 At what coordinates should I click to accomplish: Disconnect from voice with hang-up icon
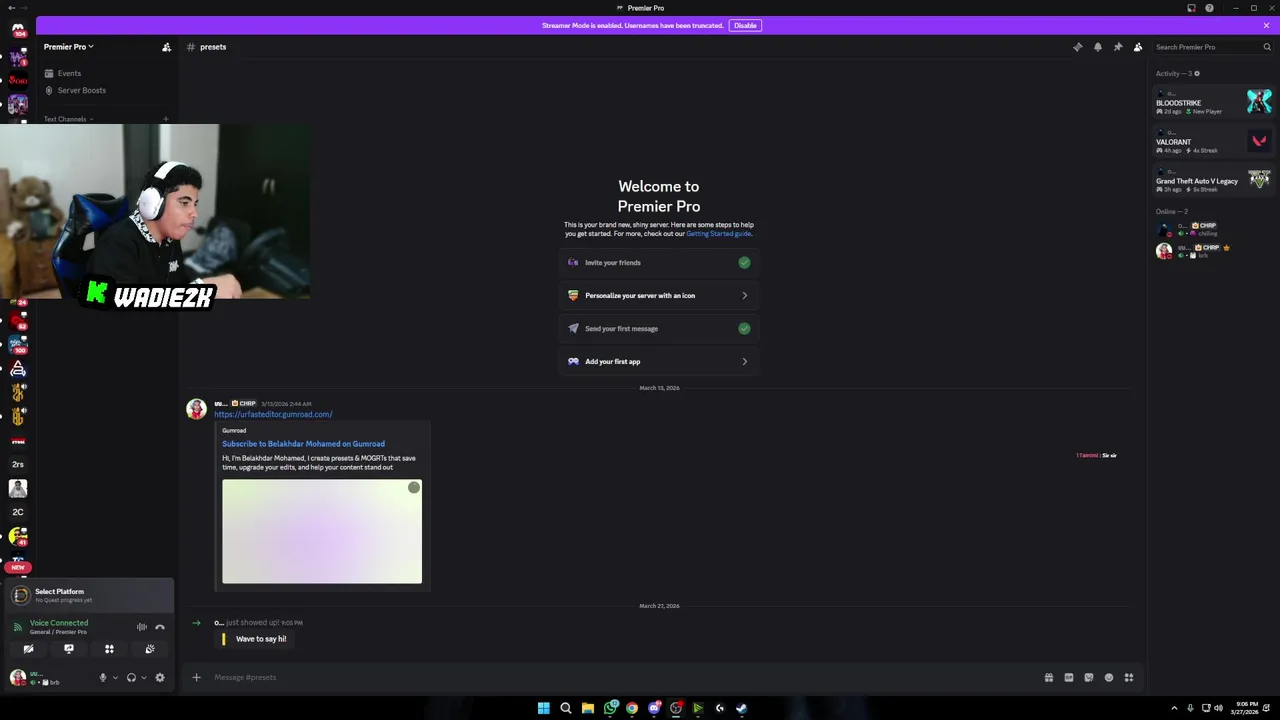(x=160, y=627)
